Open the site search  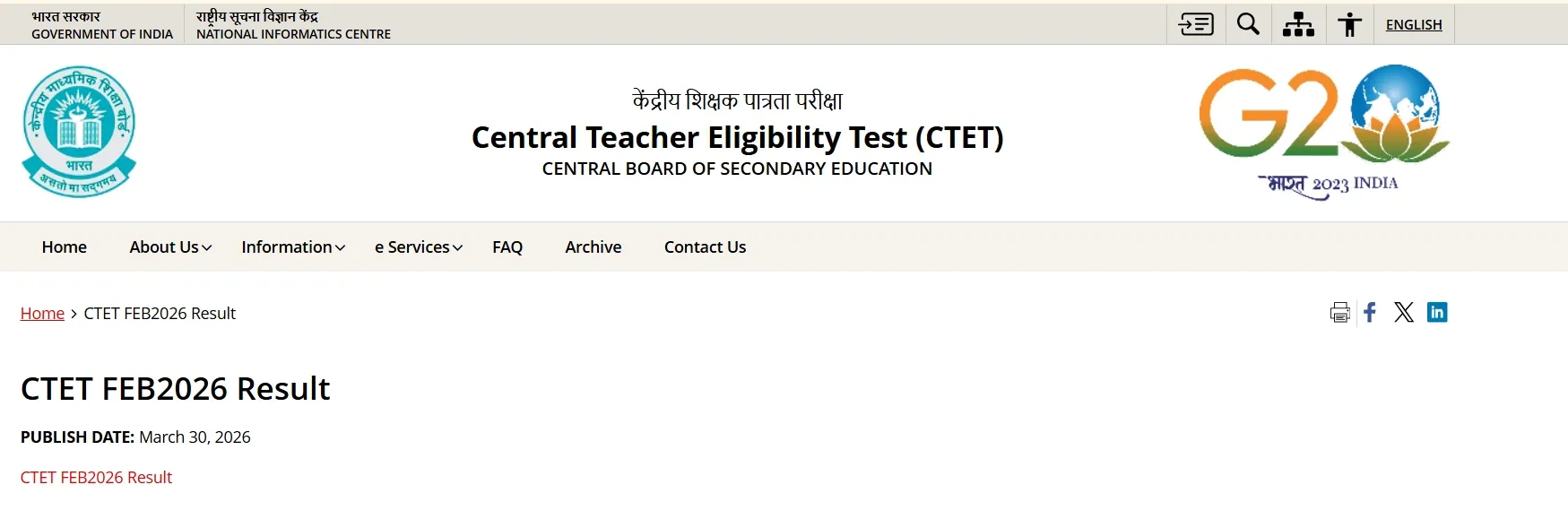[1248, 24]
